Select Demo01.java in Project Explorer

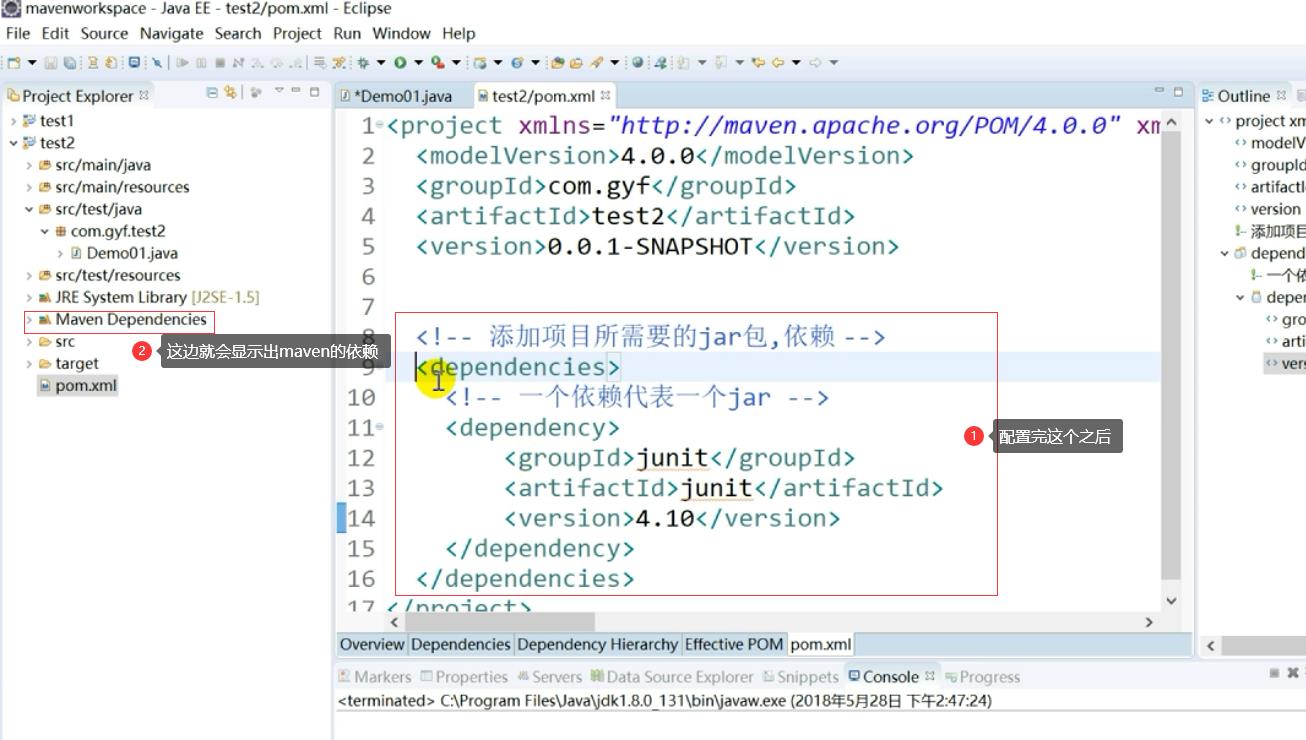pyautogui.click(x=124, y=253)
